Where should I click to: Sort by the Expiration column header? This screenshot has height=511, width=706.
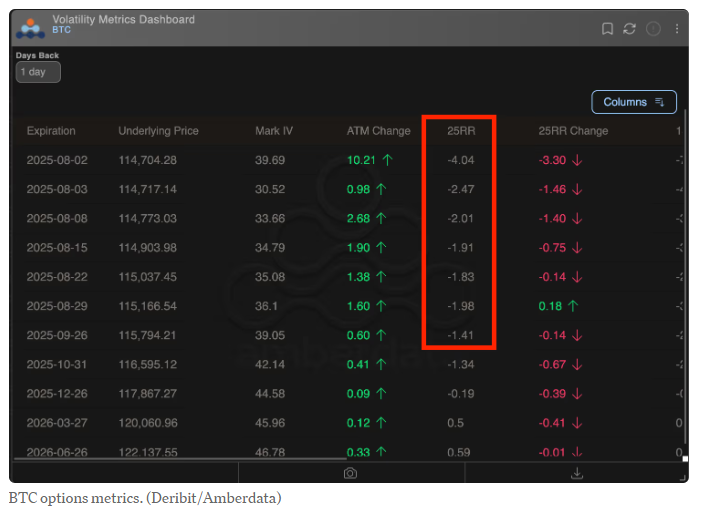click(x=51, y=131)
